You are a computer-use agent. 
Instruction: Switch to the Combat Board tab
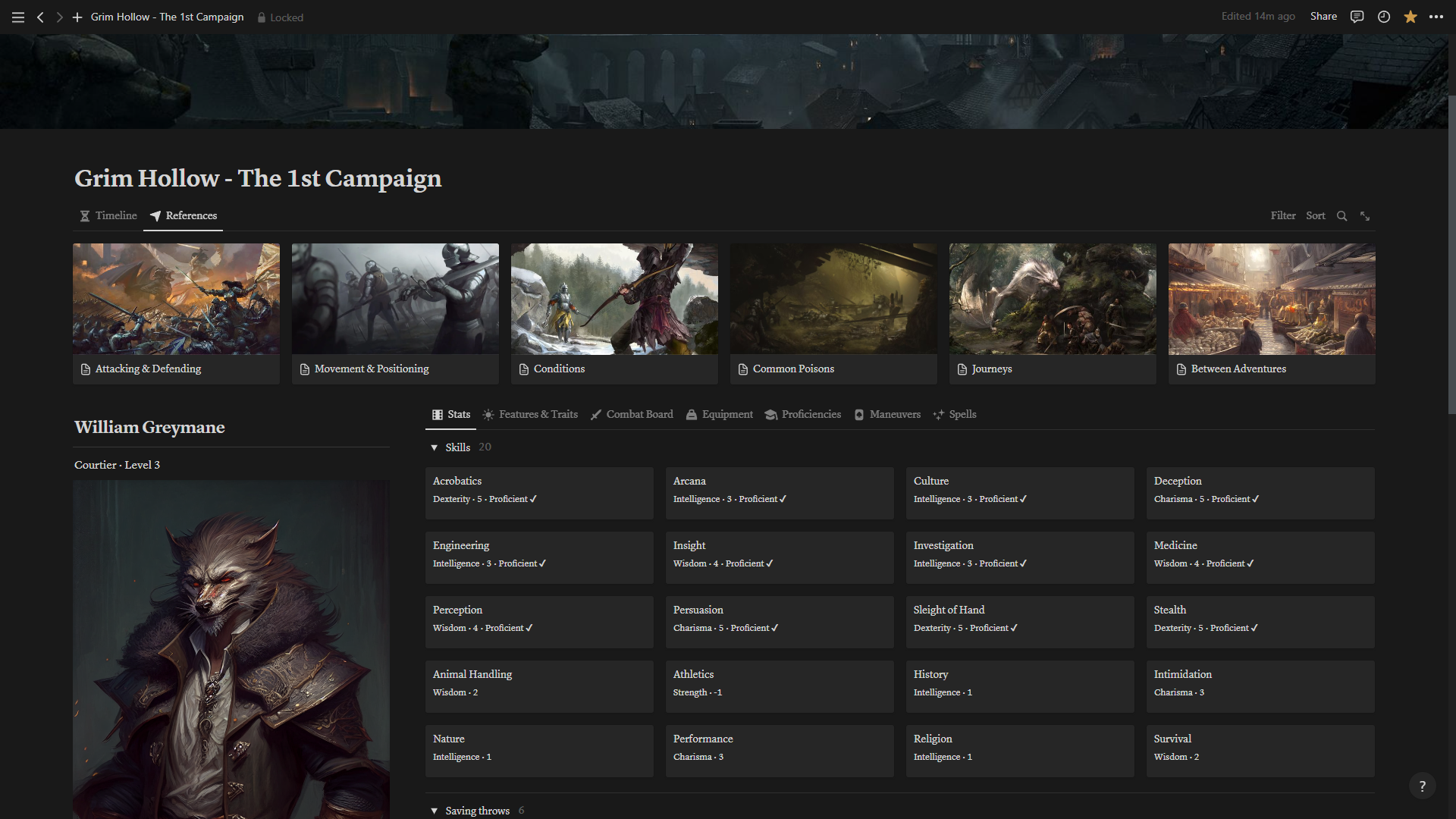click(x=632, y=415)
